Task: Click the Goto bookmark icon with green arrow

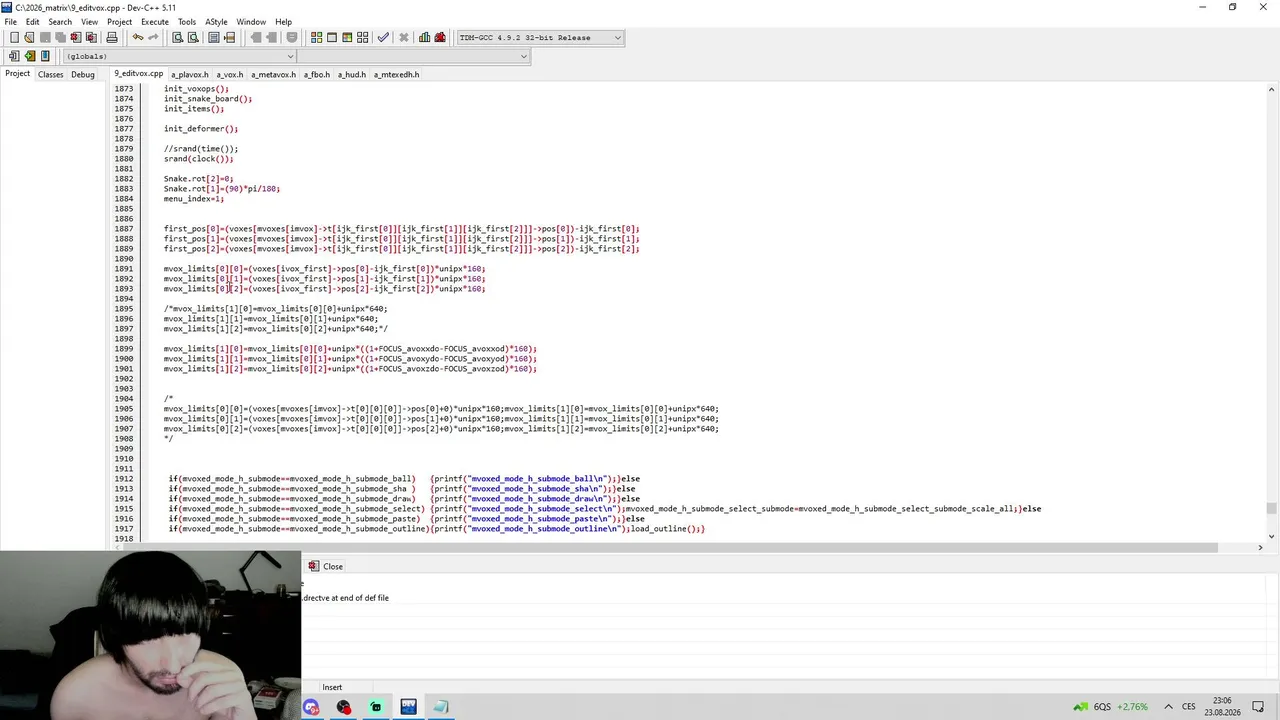Action: tap(30, 56)
